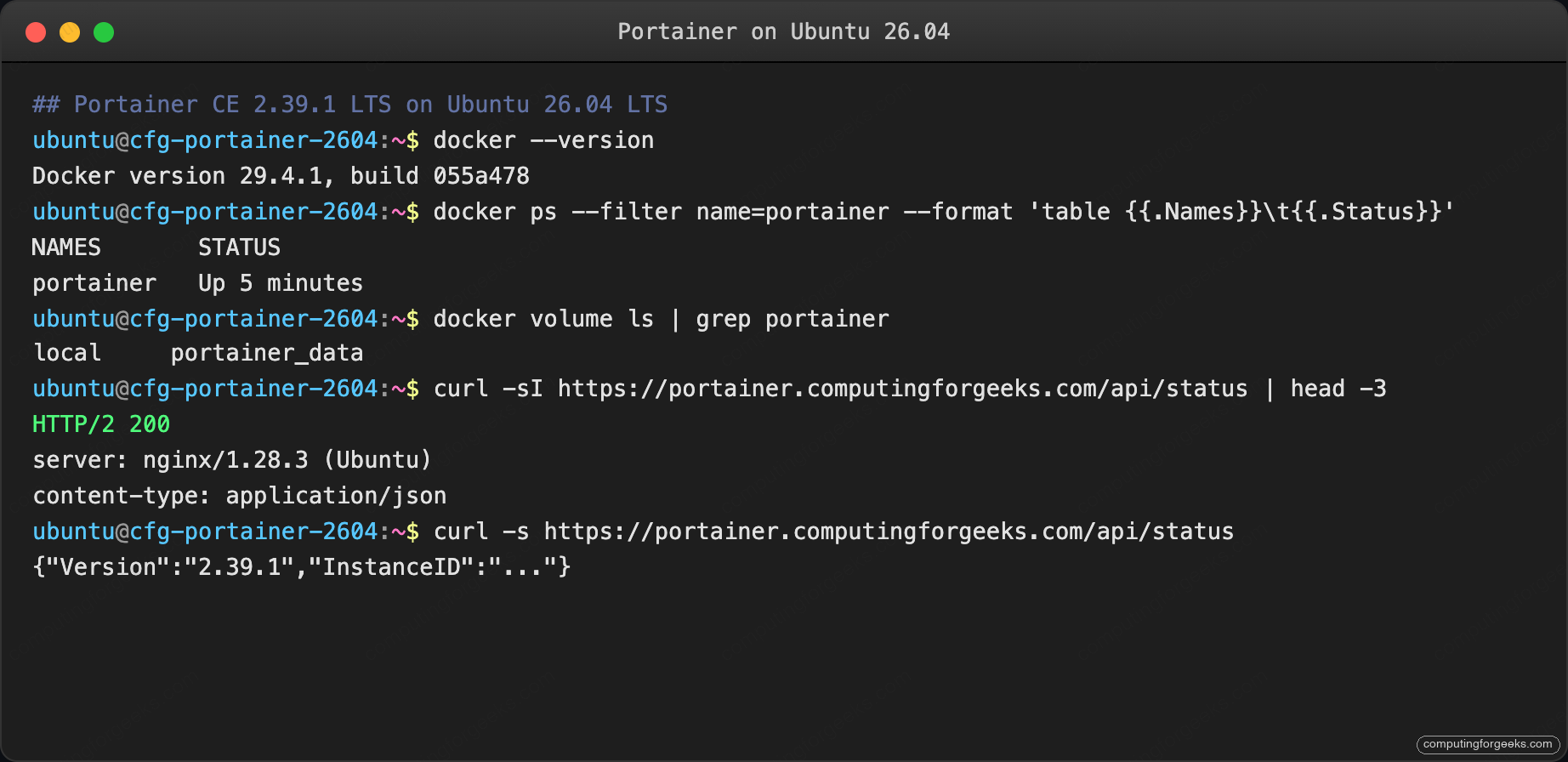
Task: Select 'Docker version 29.4.1, build 055a478' output
Action: point(281,176)
